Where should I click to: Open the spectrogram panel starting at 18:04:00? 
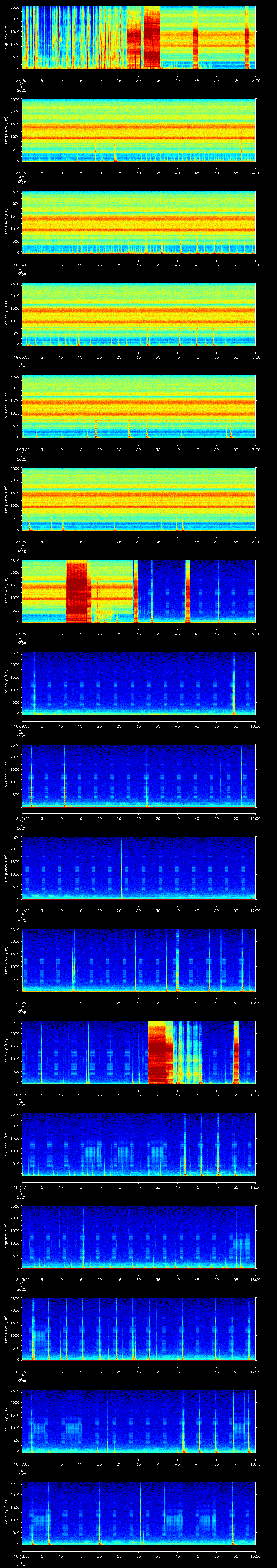click(139, 222)
